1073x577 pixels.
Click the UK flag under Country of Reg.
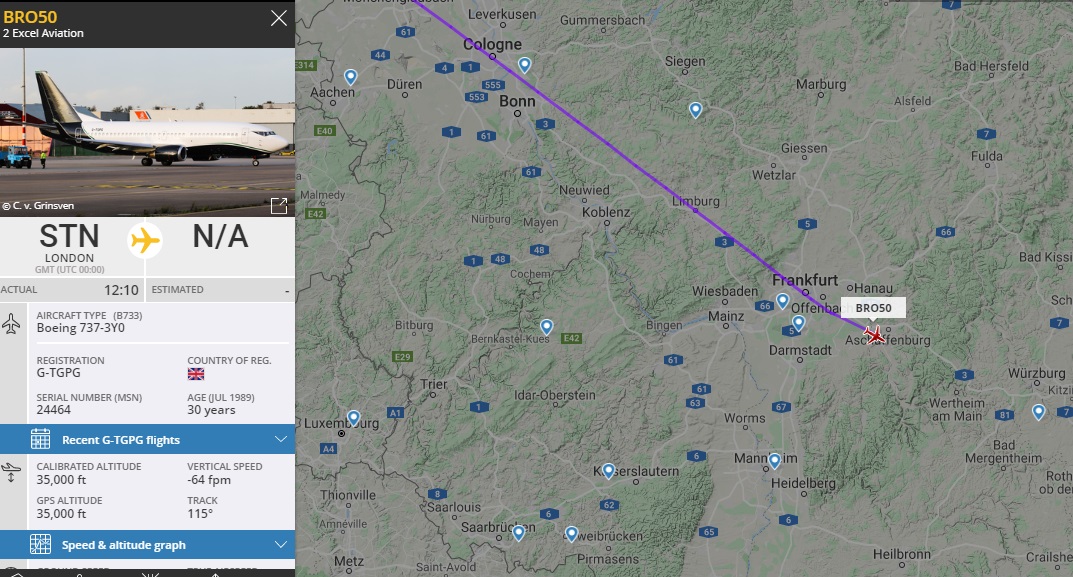point(196,374)
